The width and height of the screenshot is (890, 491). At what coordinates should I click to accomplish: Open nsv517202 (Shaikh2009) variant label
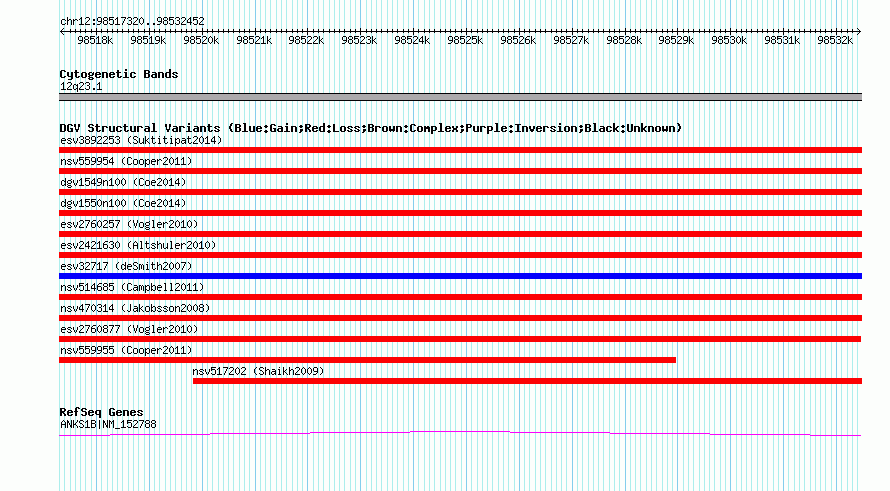coord(258,371)
